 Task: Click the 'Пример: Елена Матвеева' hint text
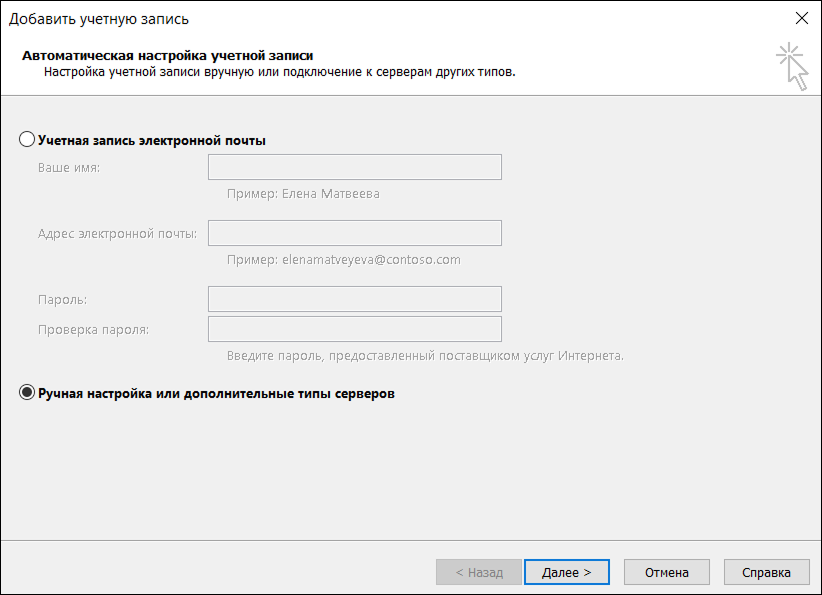[x=303, y=194]
